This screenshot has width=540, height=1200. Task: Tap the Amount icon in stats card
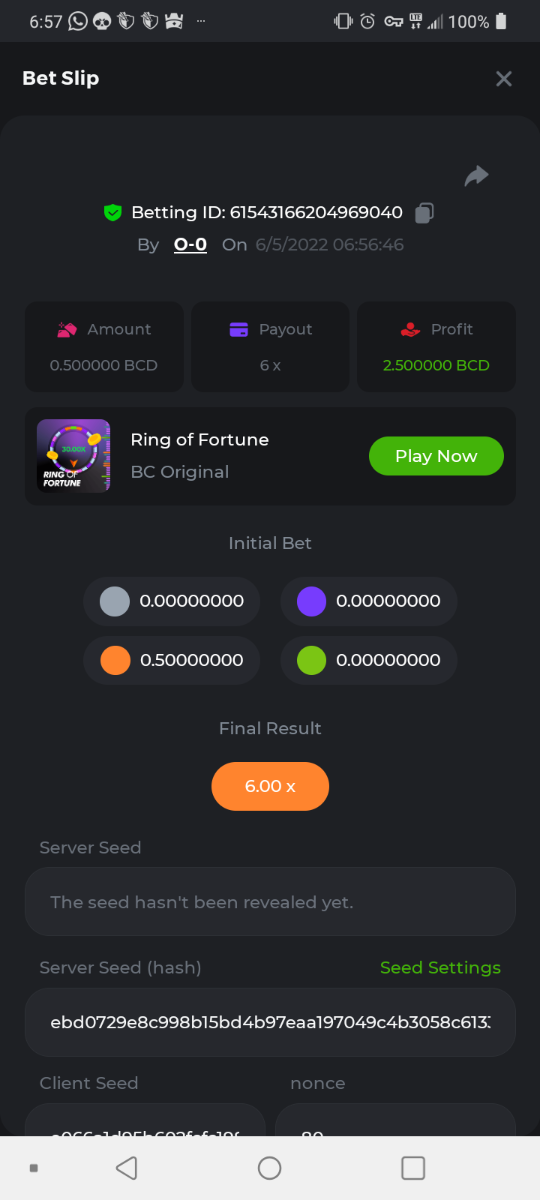click(x=67, y=329)
